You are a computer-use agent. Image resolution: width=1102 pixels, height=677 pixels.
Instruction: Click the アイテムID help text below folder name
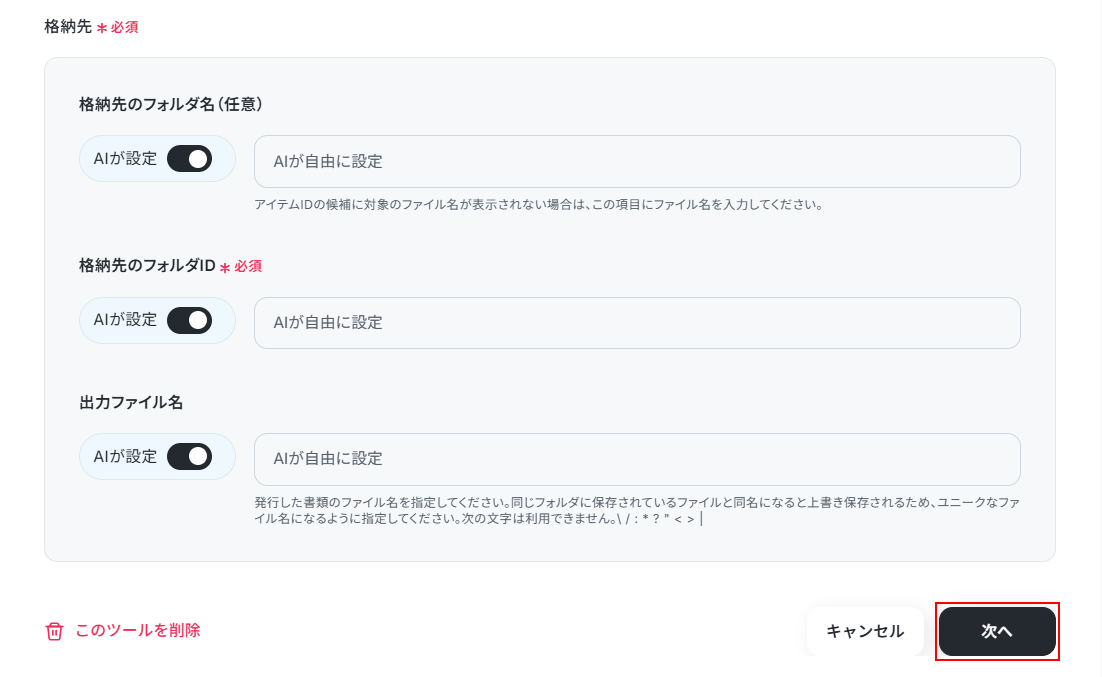[x=538, y=205]
